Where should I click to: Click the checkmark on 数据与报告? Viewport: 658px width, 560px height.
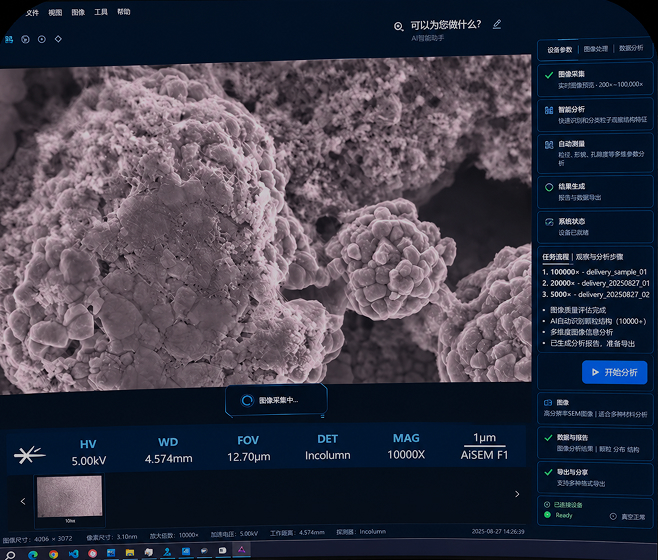click(548, 438)
